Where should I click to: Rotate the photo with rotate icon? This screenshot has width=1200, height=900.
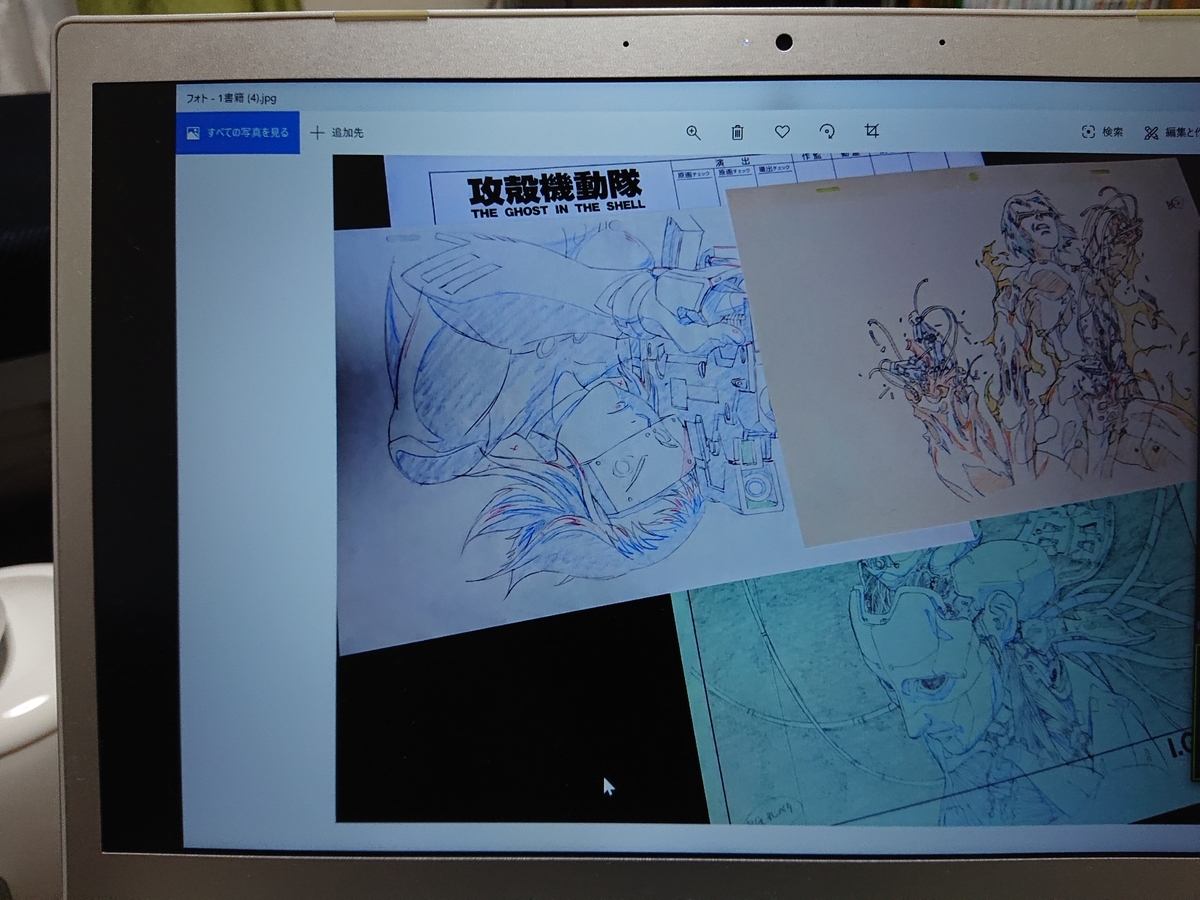(x=826, y=132)
